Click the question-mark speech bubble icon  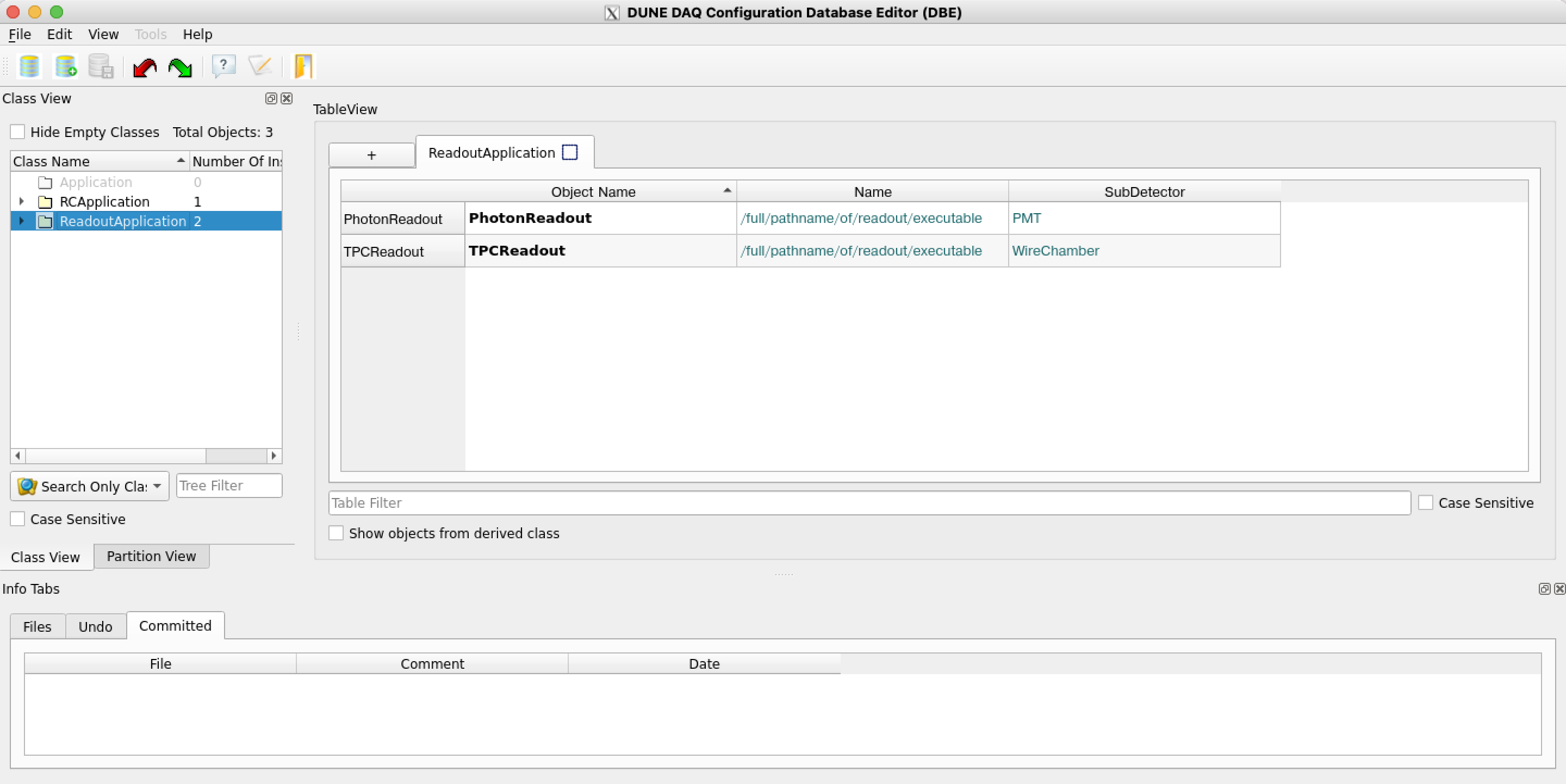[223, 66]
